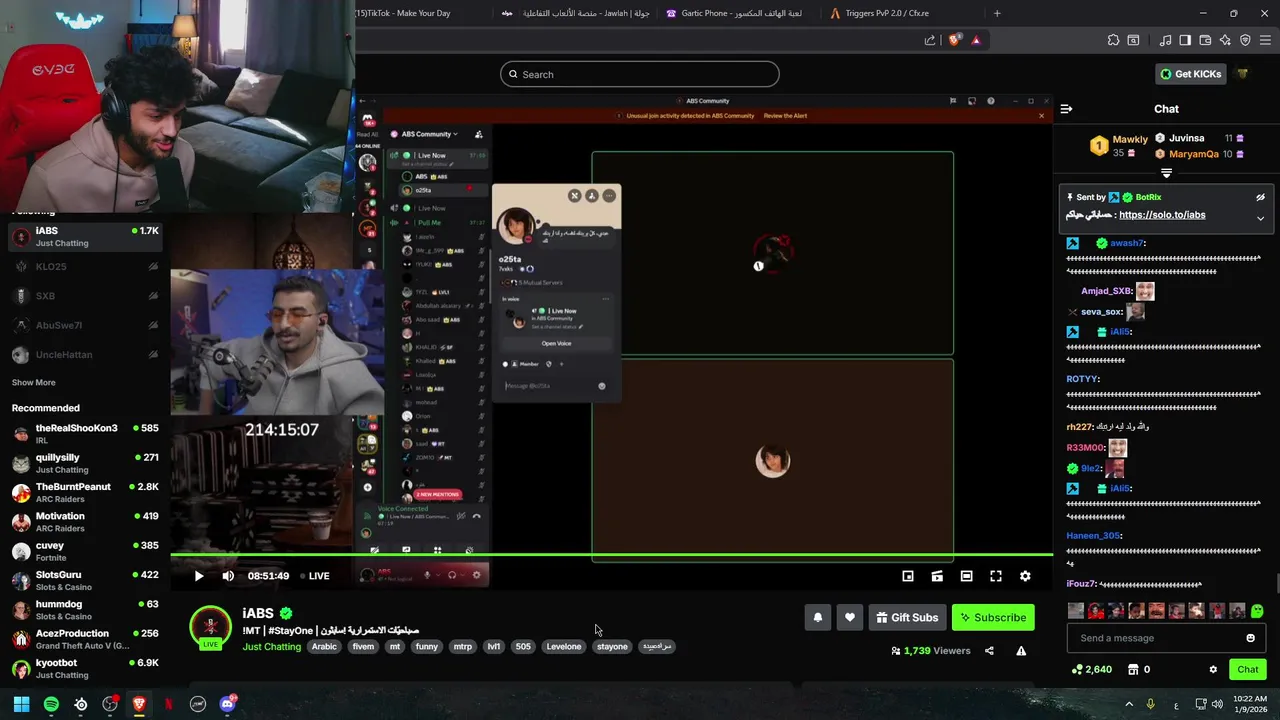Open iABS in the following list

point(85,237)
